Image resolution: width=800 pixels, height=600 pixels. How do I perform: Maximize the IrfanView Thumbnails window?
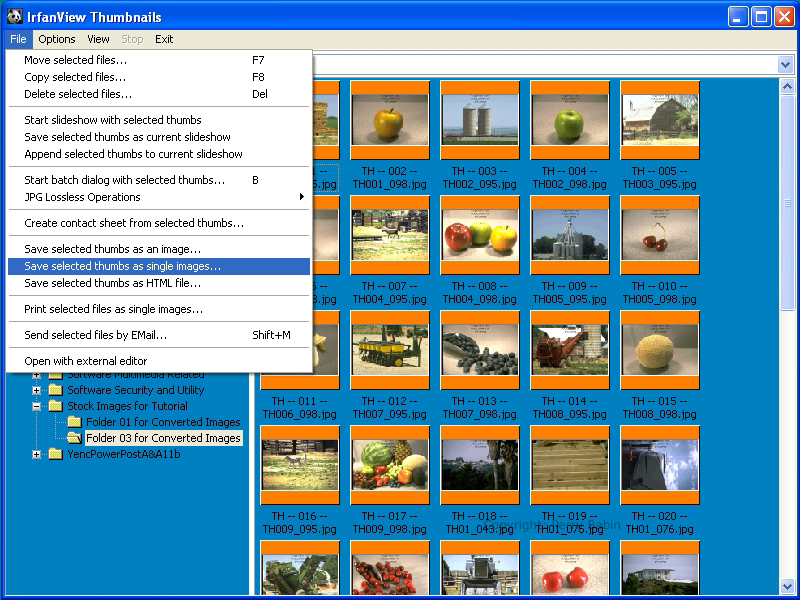pyautogui.click(x=761, y=17)
